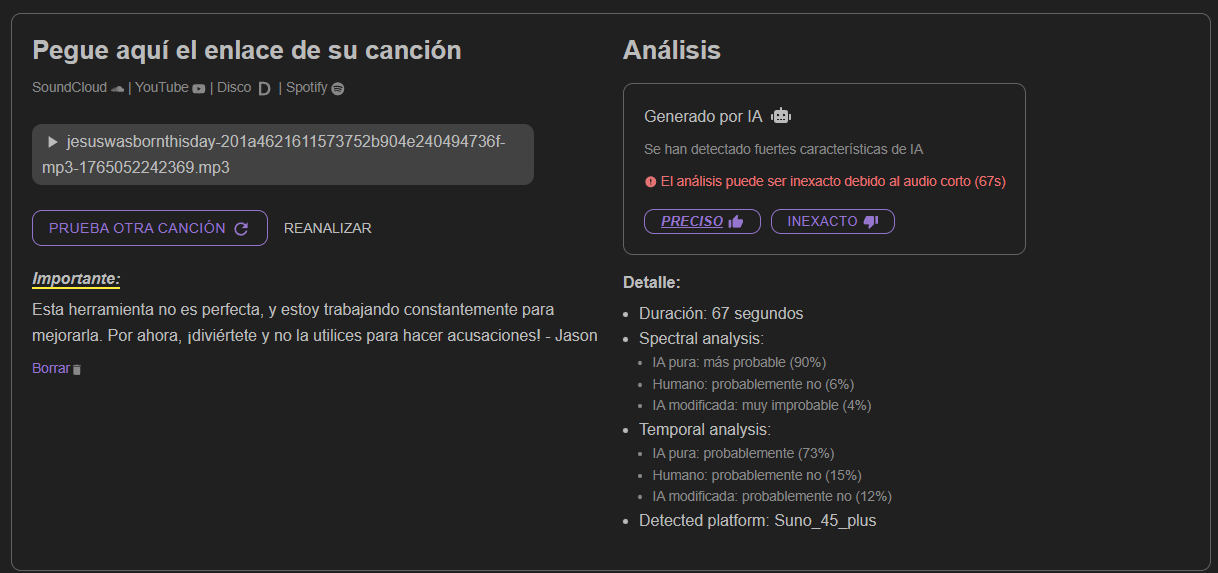The width and height of the screenshot is (1218, 573).
Task: Click the Detected platform Suno_45_plus entry
Action: click(757, 520)
